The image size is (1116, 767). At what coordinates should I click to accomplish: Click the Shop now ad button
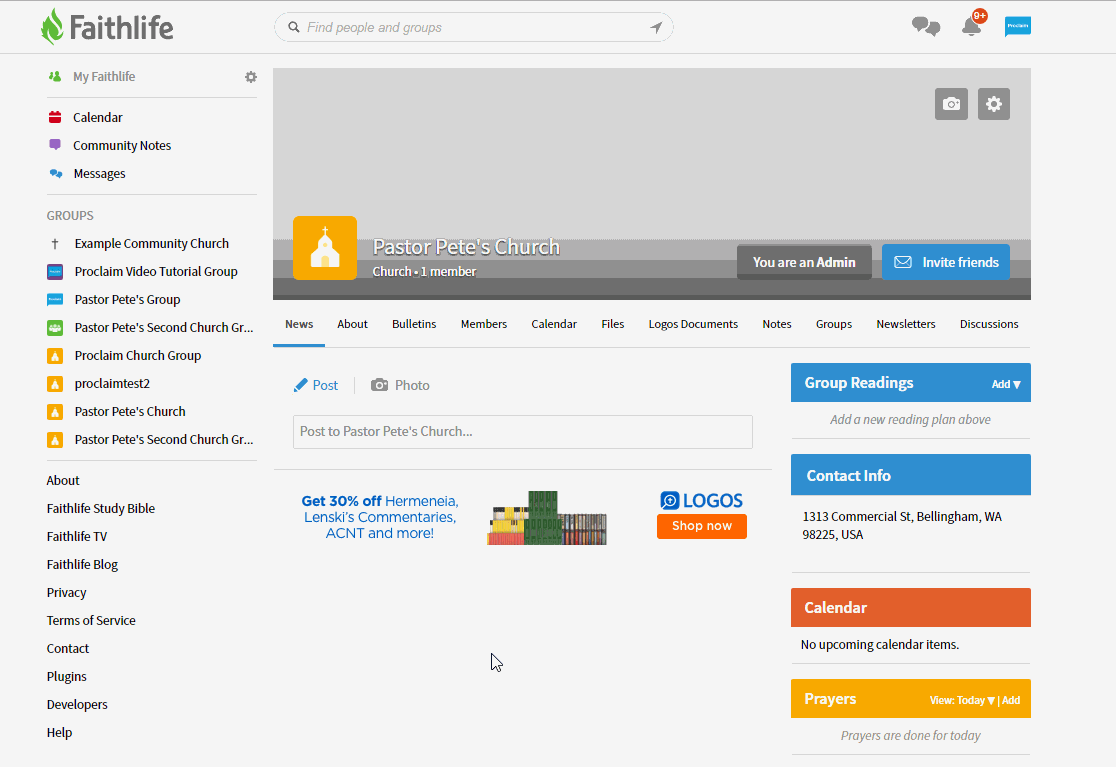tap(701, 526)
